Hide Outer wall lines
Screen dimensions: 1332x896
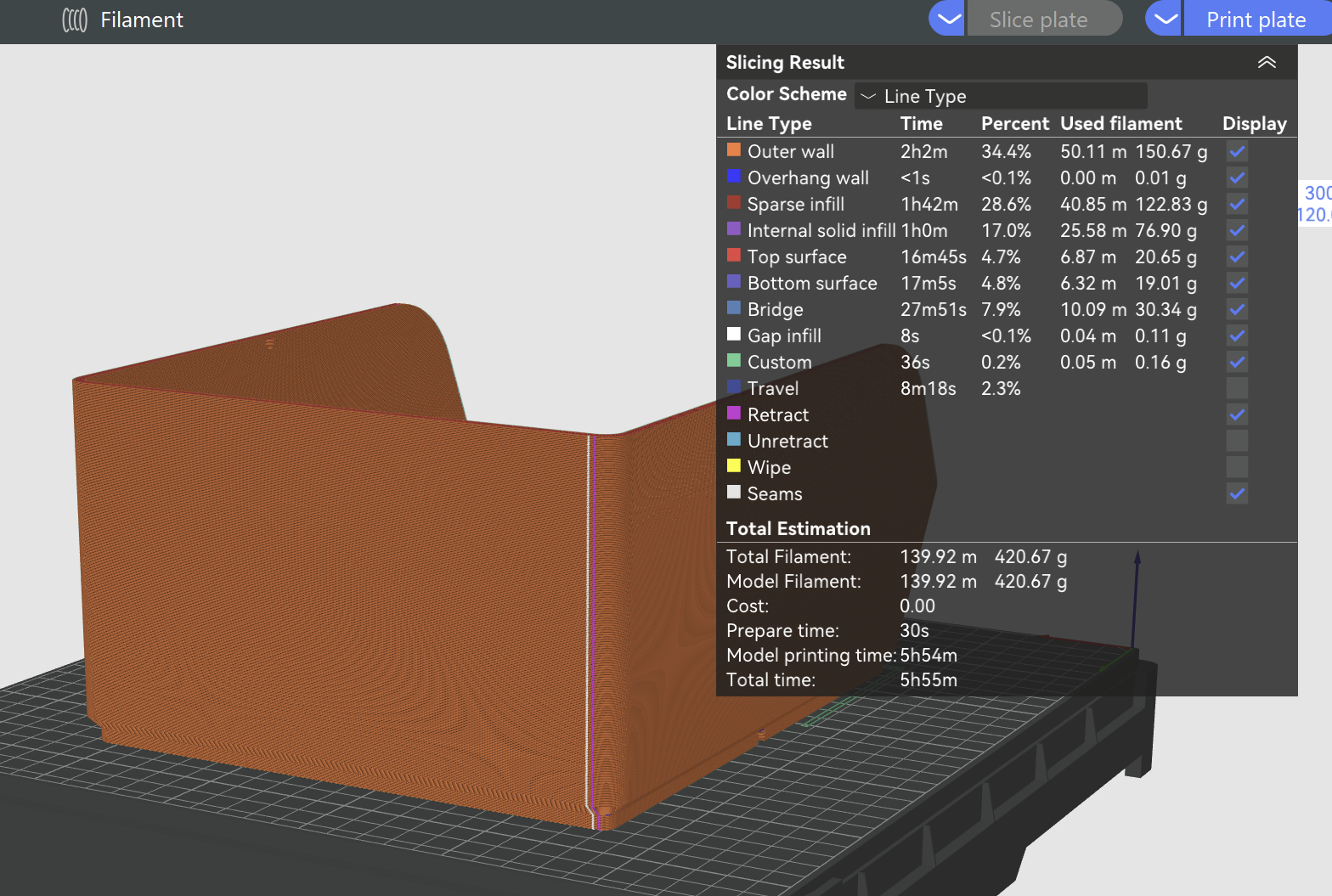click(x=1237, y=152)
